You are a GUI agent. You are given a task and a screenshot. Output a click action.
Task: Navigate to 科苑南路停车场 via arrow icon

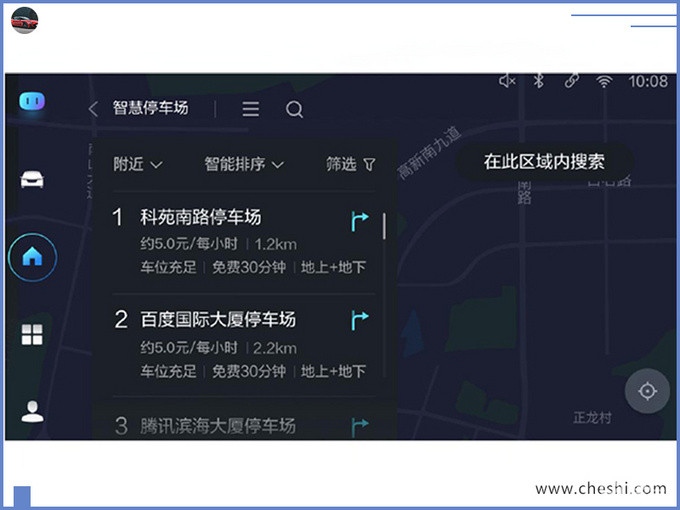pyautogui.click(x=359, y=221)
